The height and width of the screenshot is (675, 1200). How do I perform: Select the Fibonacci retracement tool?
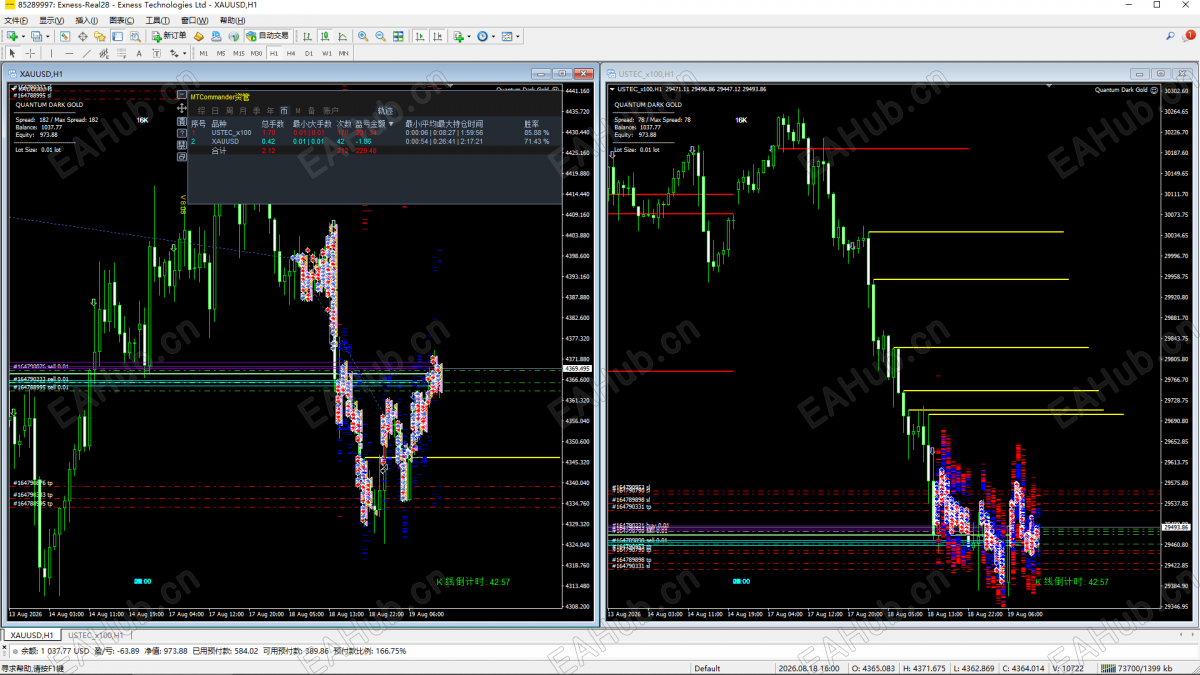tap(121, 53)
